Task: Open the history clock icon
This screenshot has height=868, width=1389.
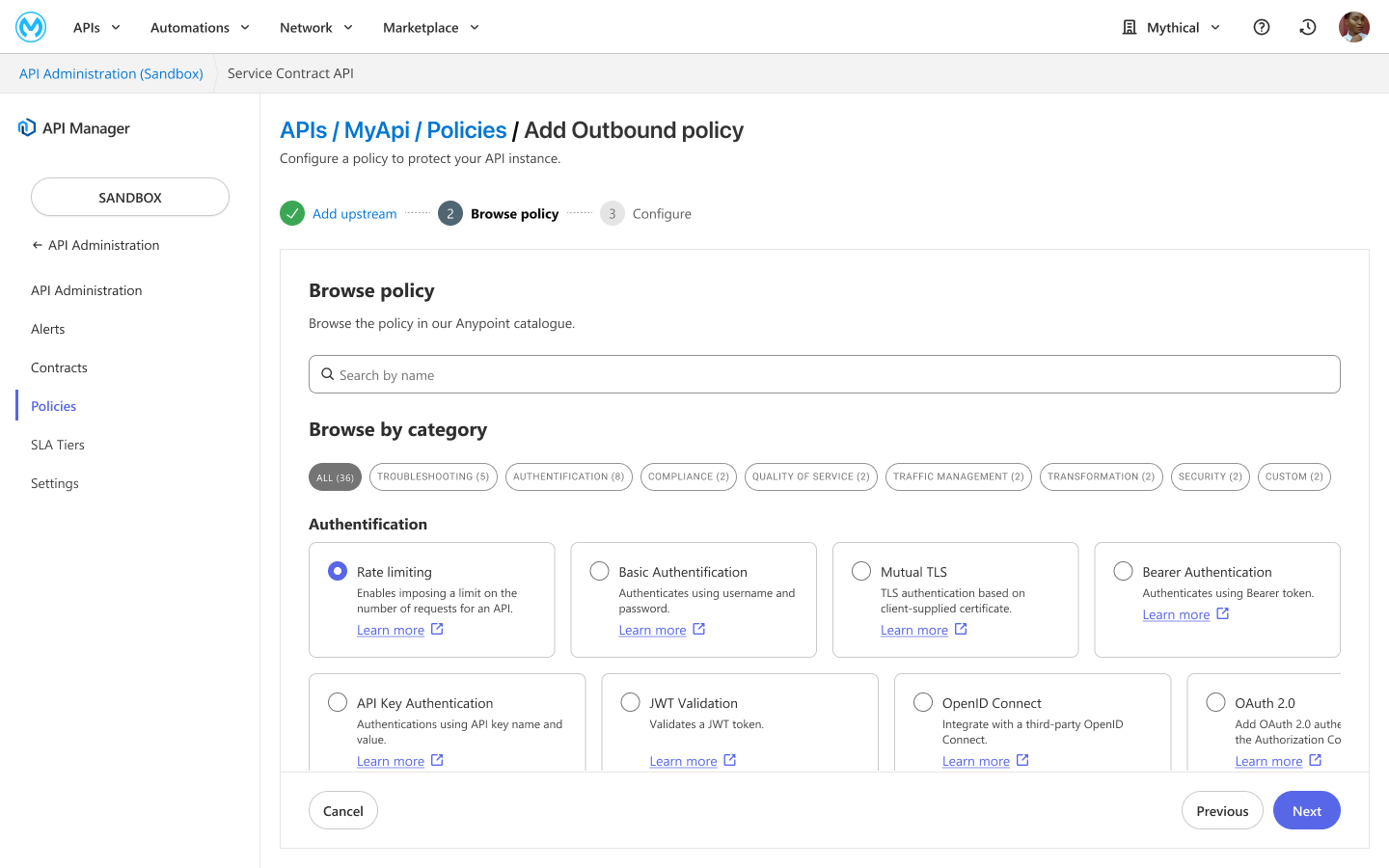Action: click(x=1308, y=27)
